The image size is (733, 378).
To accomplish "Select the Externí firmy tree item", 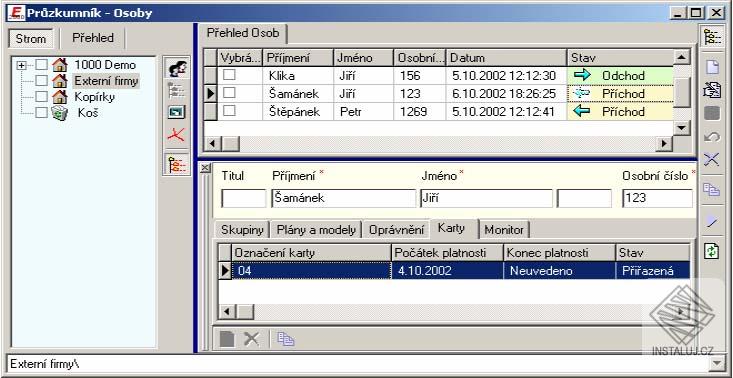I will pyautogui.click(x=106, y=81).
